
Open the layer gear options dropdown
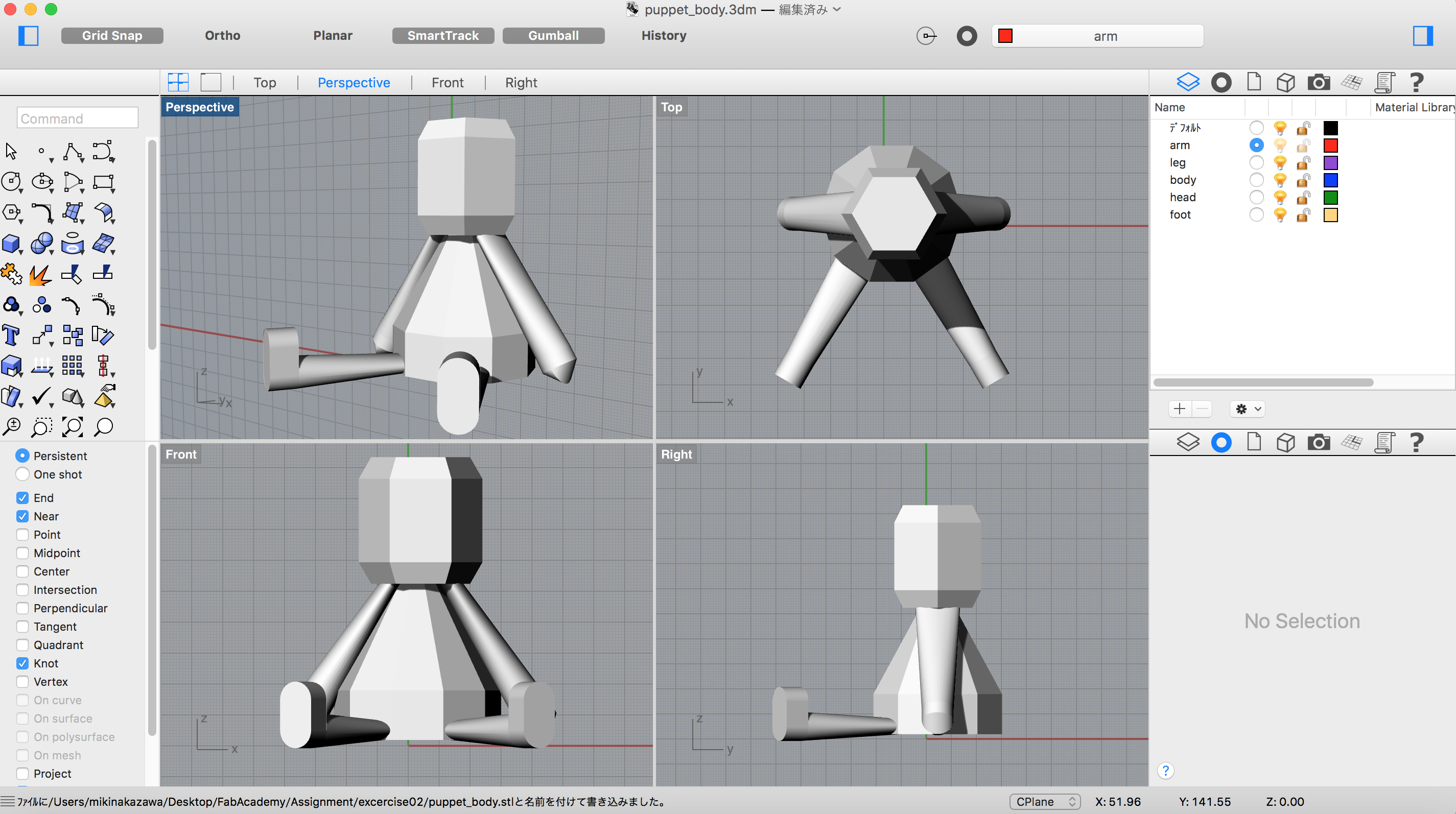point(1248,409)
